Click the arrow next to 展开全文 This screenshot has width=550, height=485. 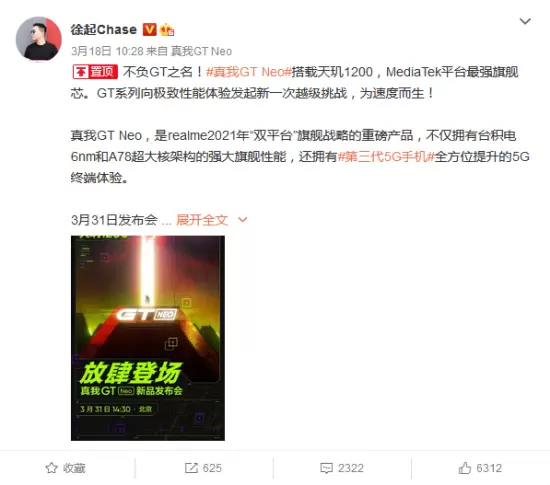pos(243,220)
